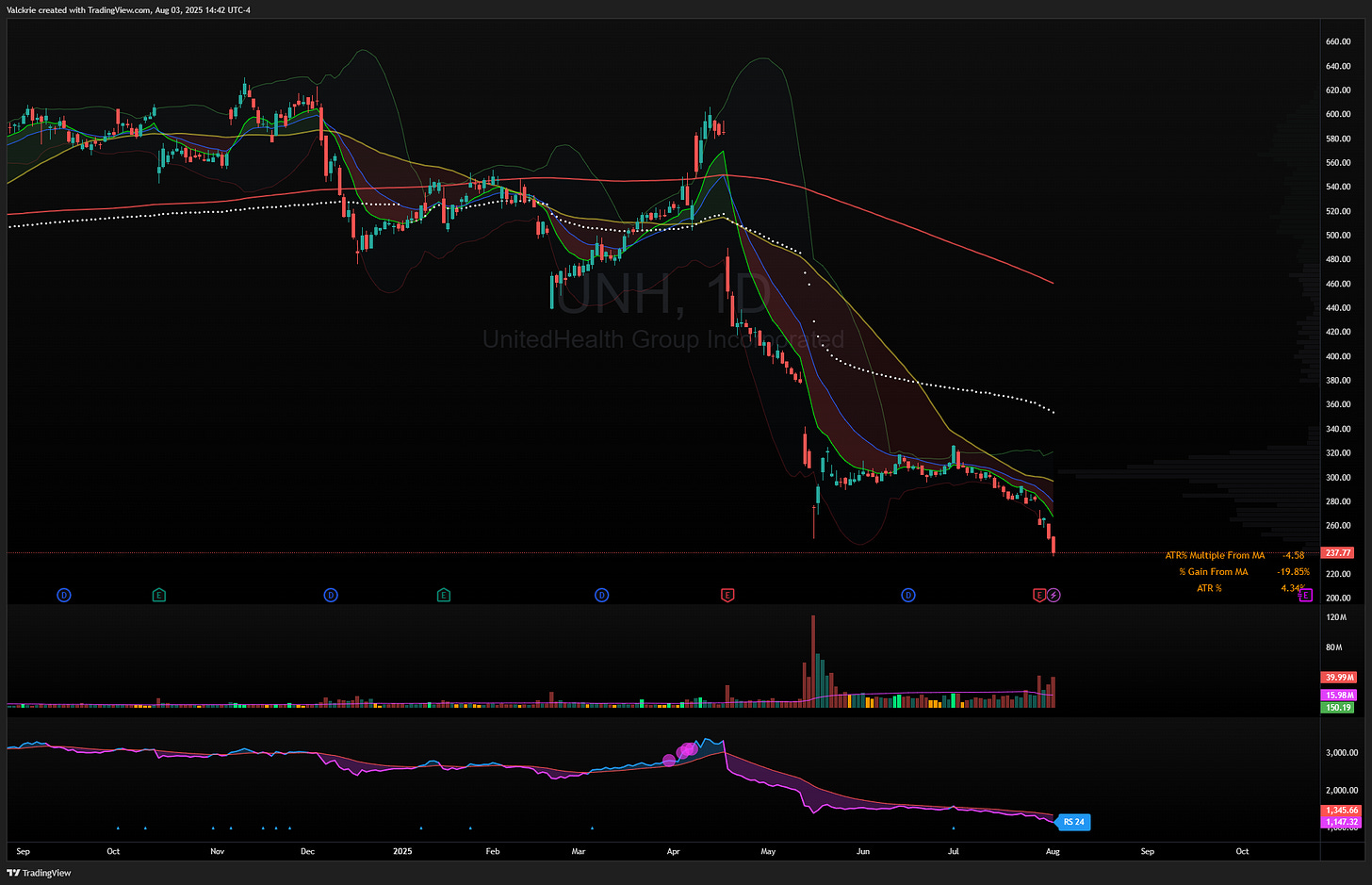Open the purple upcoming earnings marker at far right
Screen dimensions: 1372x885
point(1305,595)
